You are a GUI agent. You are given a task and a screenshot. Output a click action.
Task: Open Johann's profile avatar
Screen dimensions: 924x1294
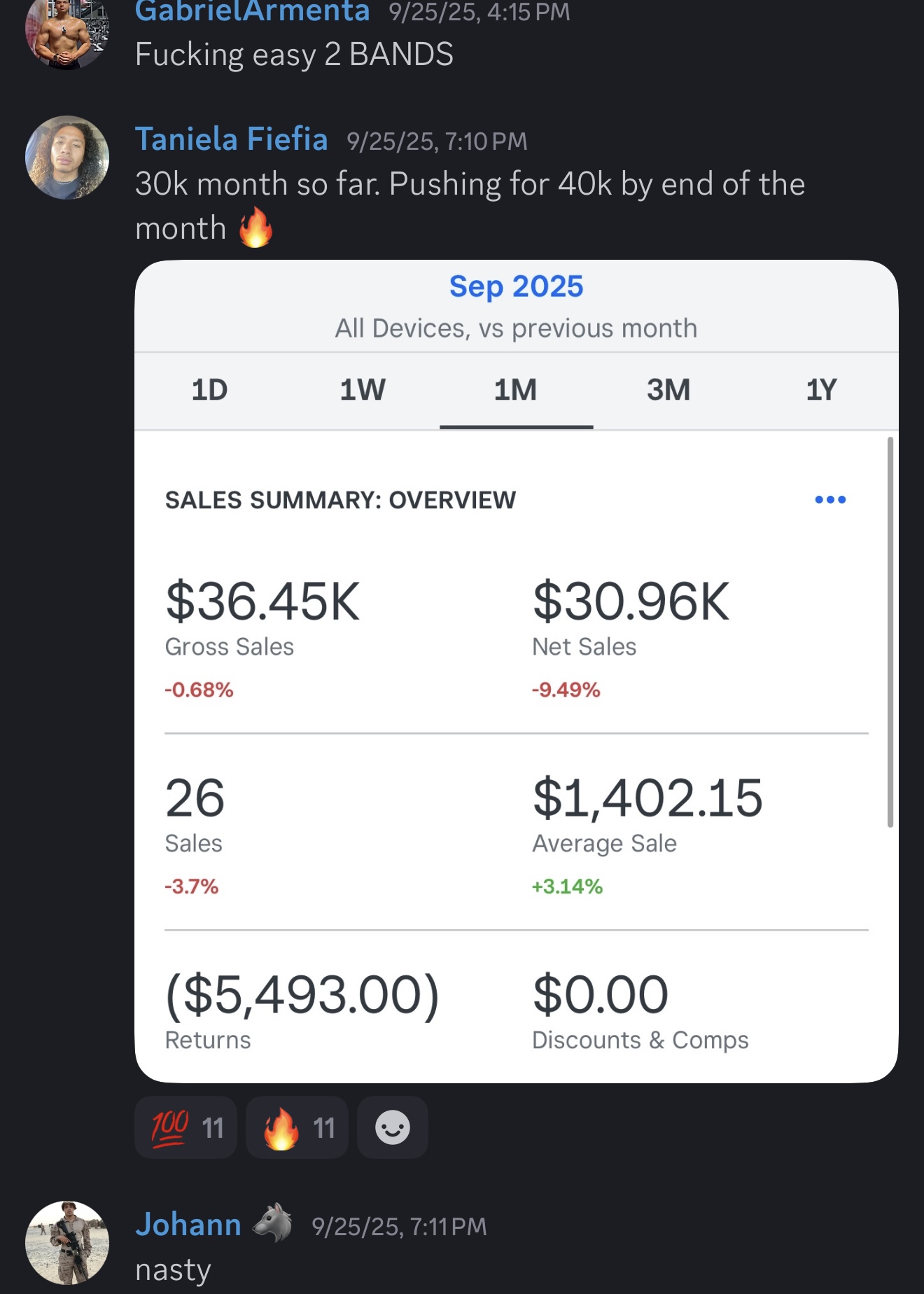click(x=67, y=1242)
